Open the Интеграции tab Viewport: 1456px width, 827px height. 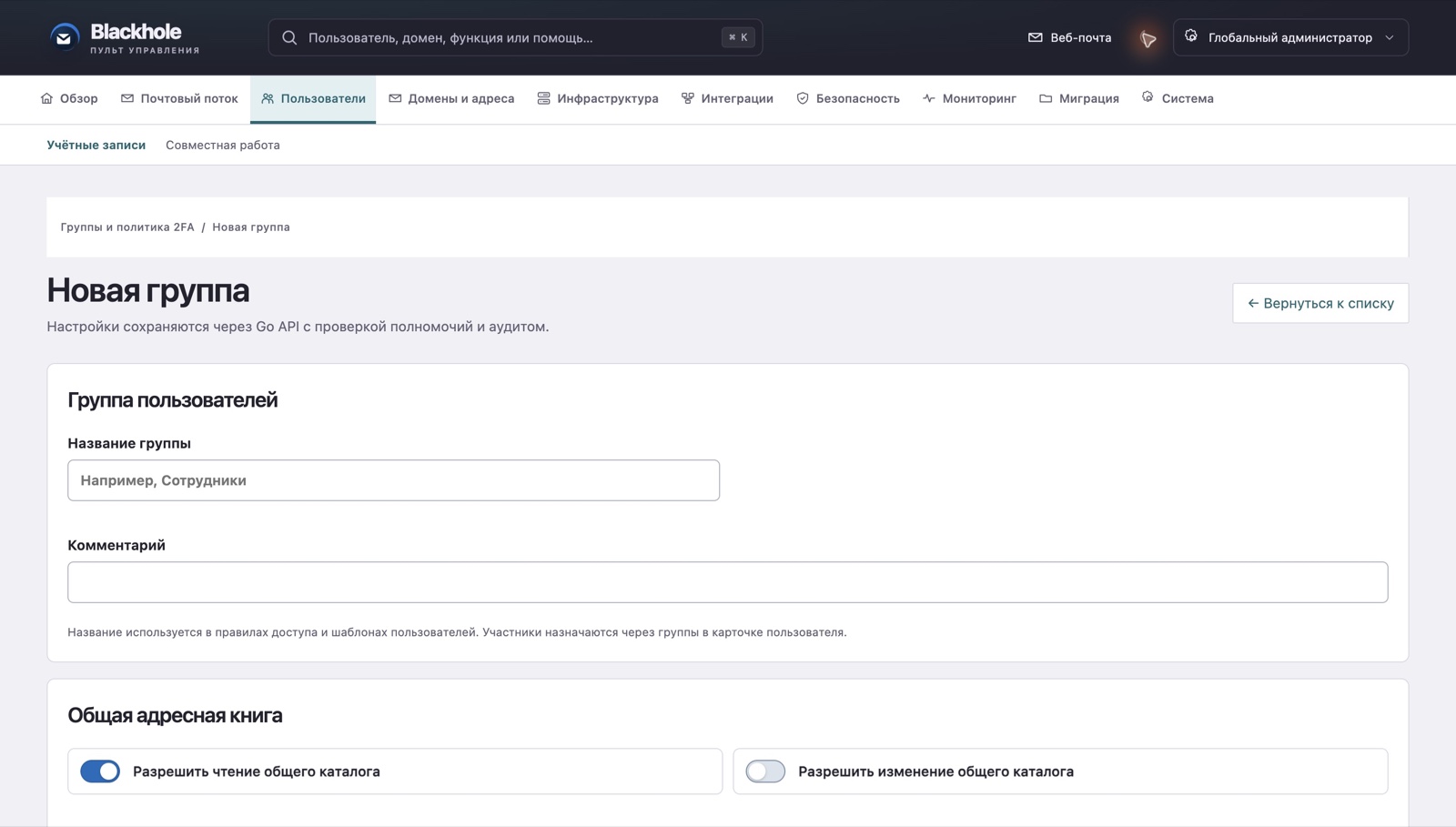727,98
